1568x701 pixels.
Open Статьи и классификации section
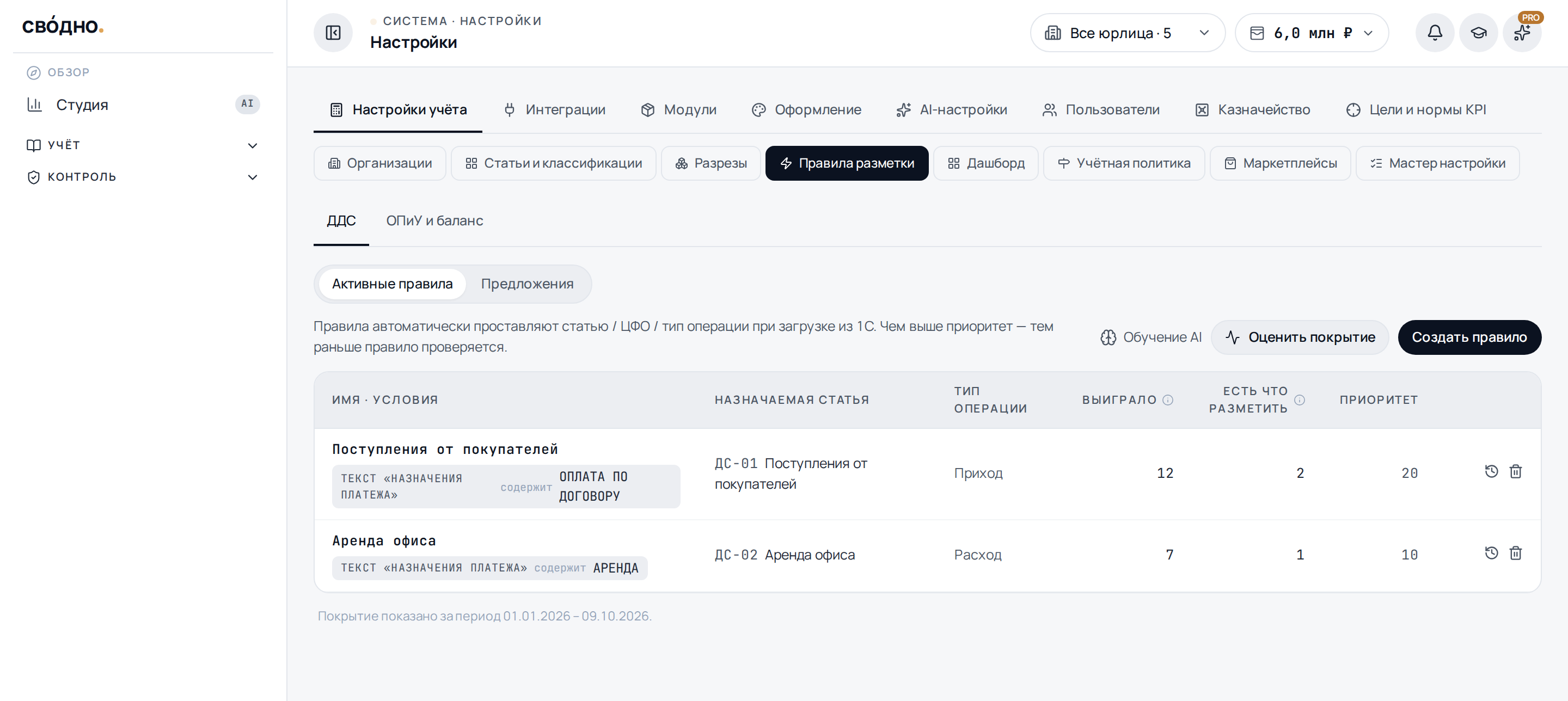tap(553, 163)
